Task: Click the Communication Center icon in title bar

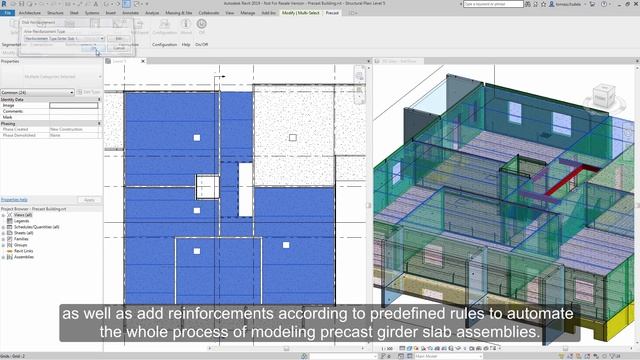Action: coord(536,4)
